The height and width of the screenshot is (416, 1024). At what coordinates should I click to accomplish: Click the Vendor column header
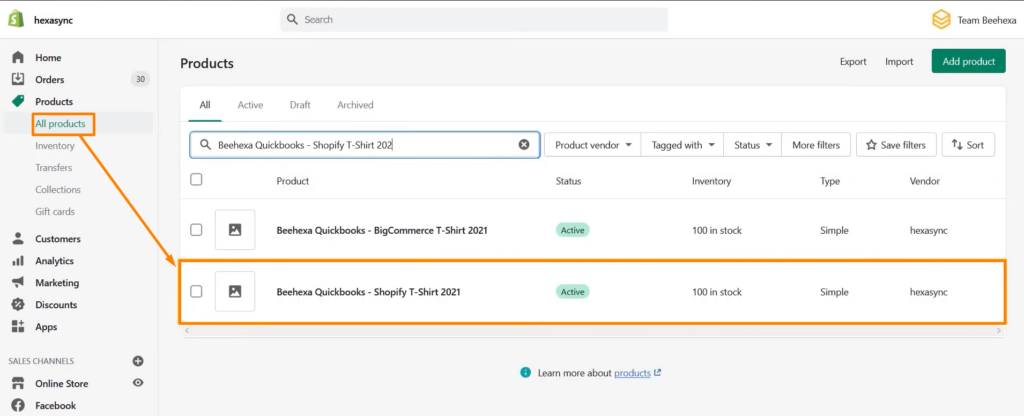coord(925,181)
